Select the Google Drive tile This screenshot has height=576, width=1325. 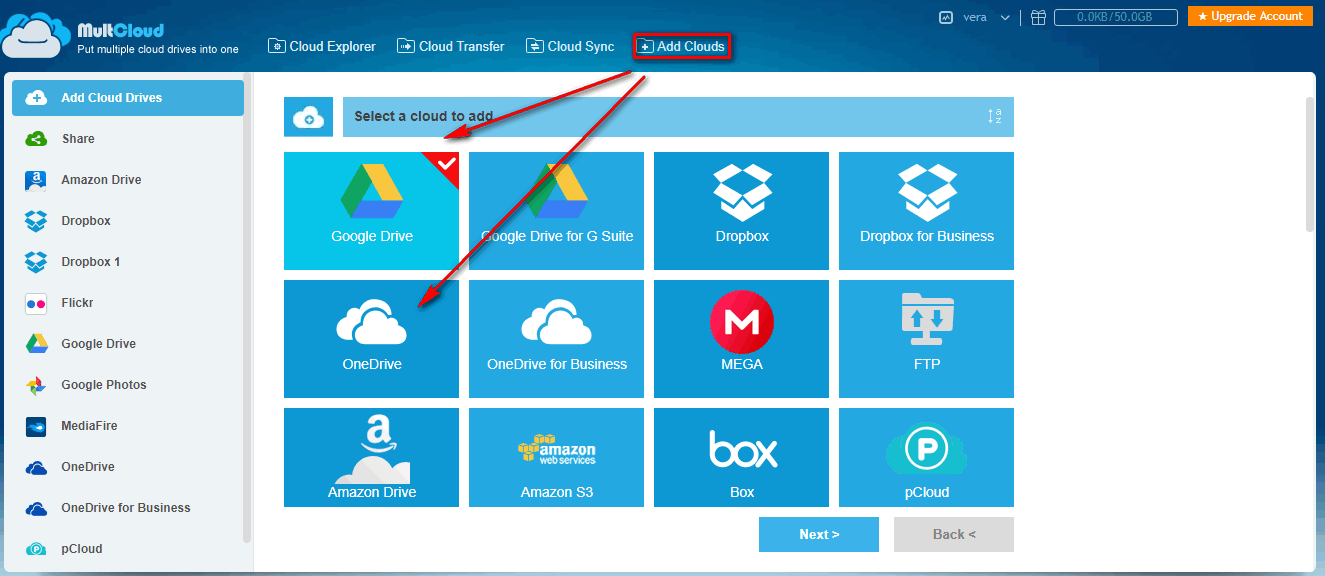coord(372,211)
